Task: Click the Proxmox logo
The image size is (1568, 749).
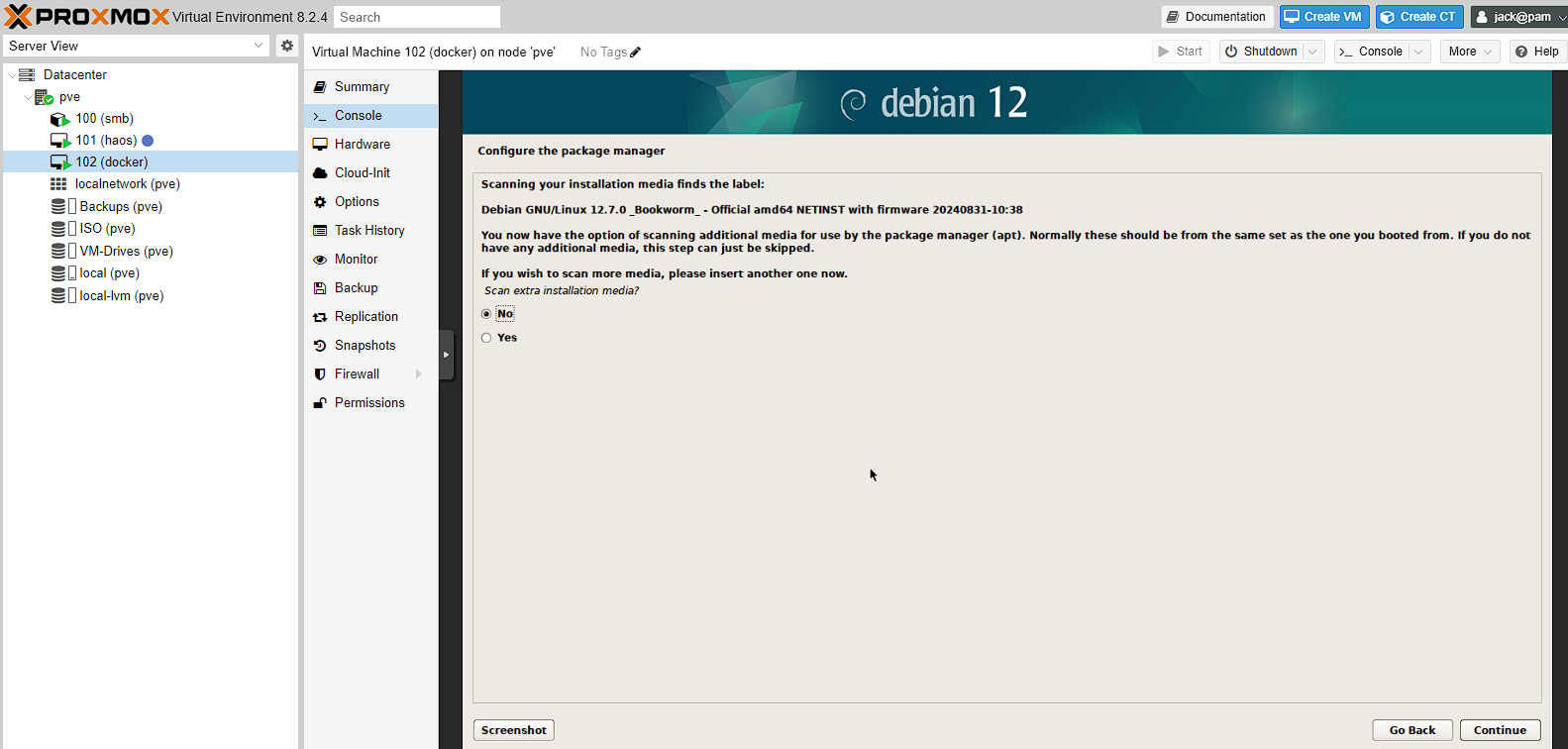Action: [x=87, y=16]
